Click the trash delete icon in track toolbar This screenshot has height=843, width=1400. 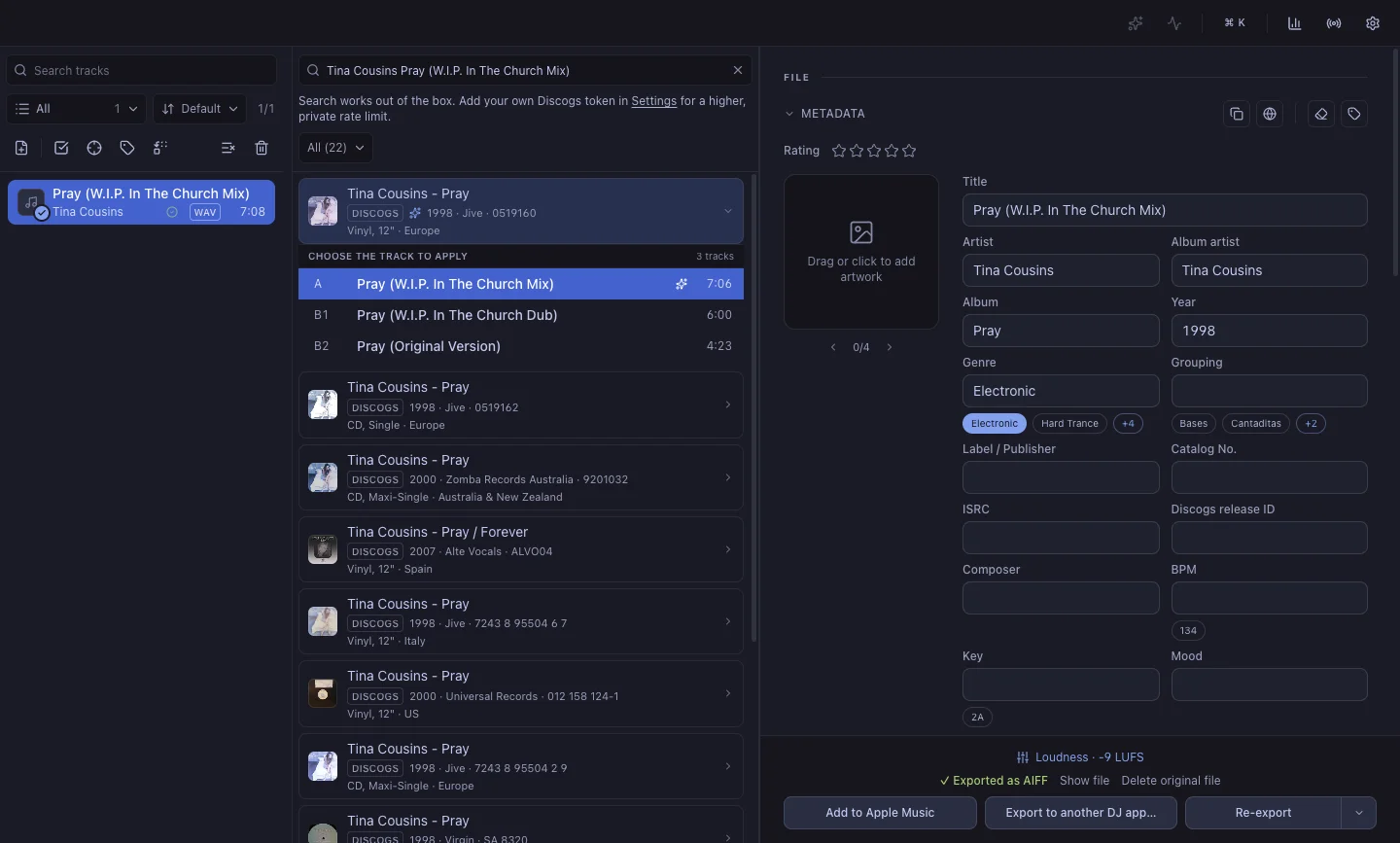(262, 148)
